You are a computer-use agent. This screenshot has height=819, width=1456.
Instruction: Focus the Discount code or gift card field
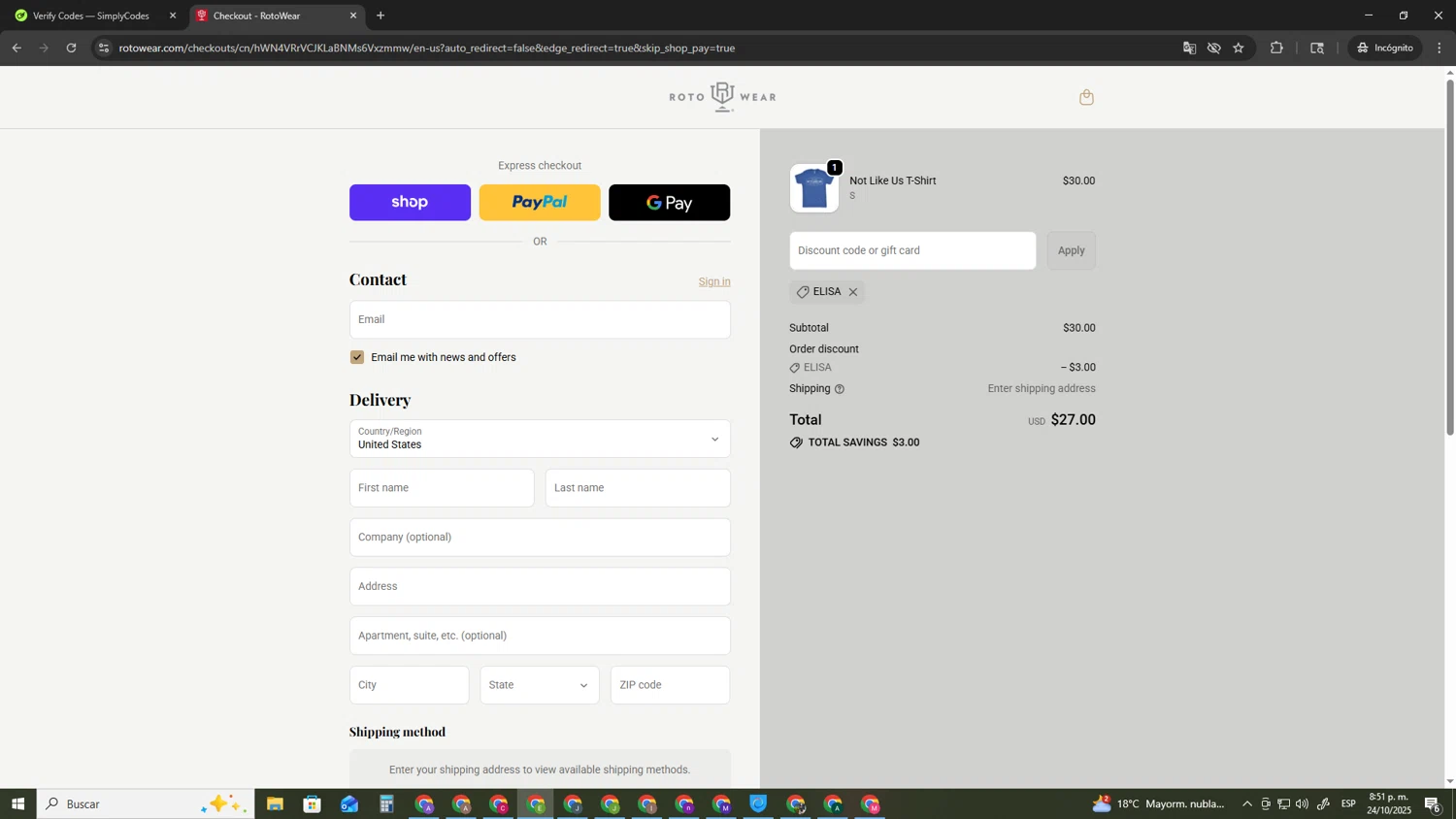912,250
